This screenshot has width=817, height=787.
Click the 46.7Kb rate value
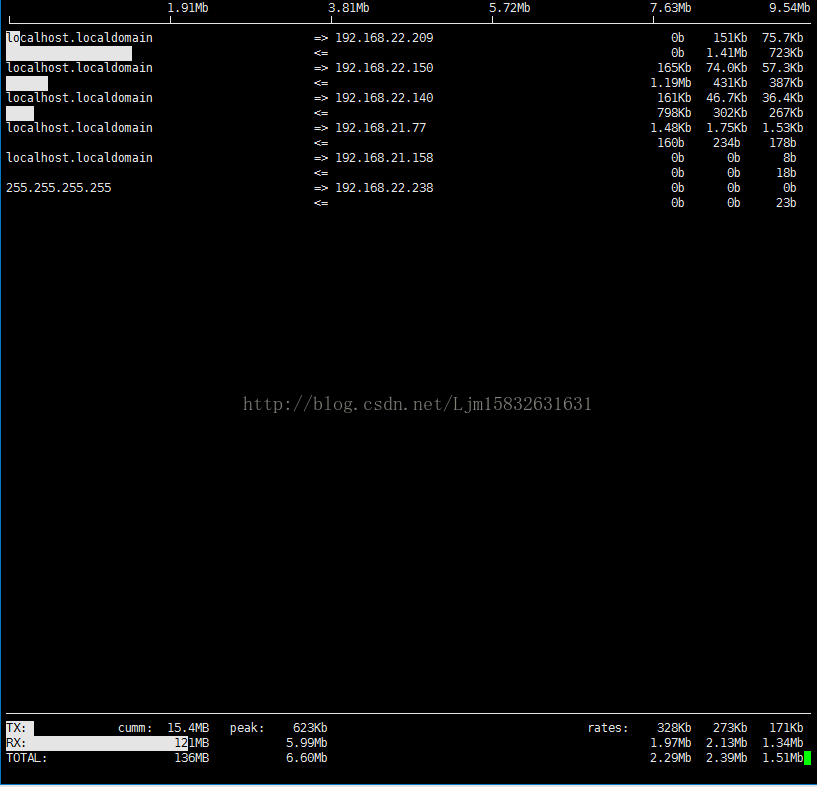coord(727,98)
